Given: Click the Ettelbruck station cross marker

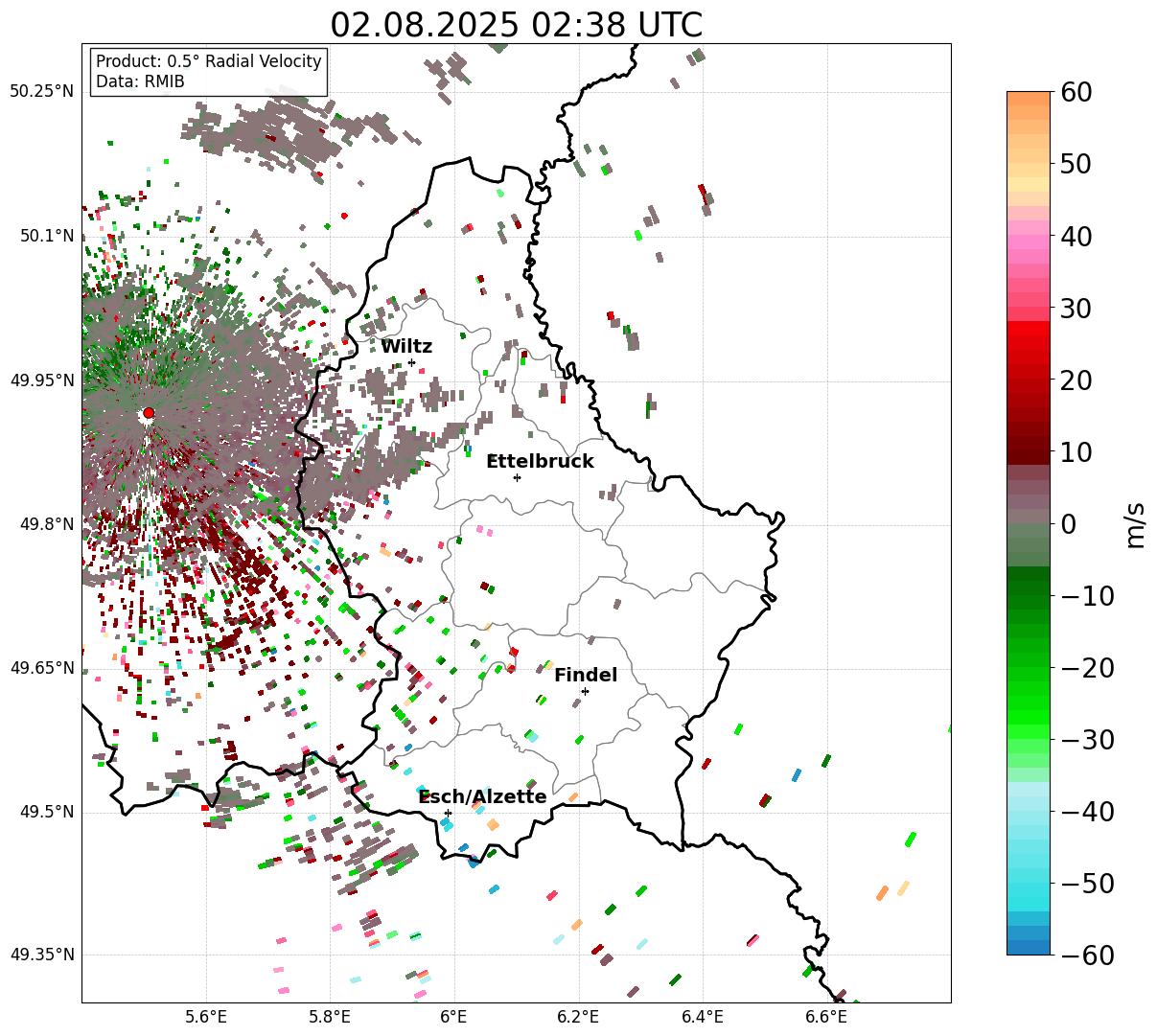Looking at the screenshot, I should point(517,477).
